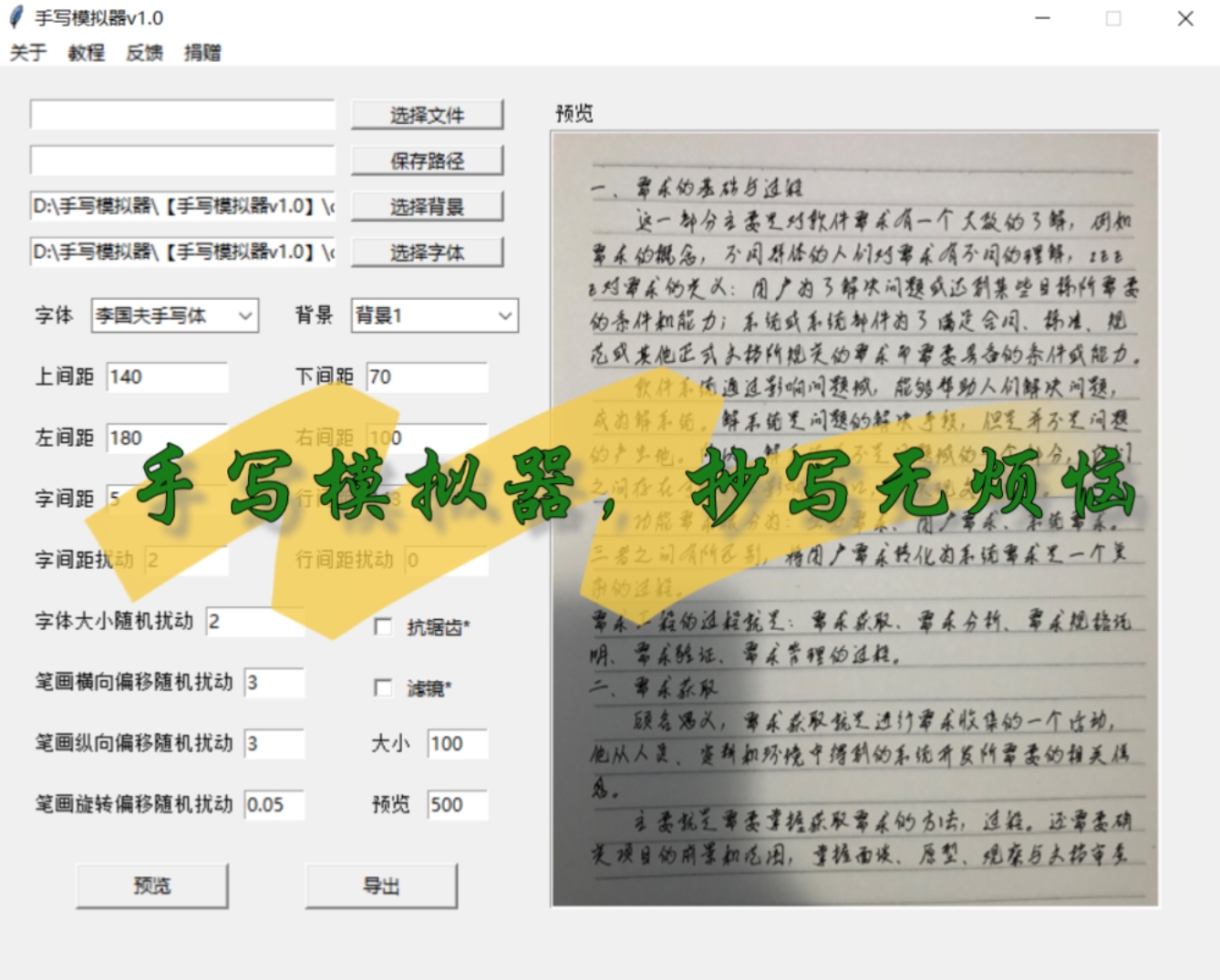Click the 字体大小随机扰动 input field

tap(254, 621)
